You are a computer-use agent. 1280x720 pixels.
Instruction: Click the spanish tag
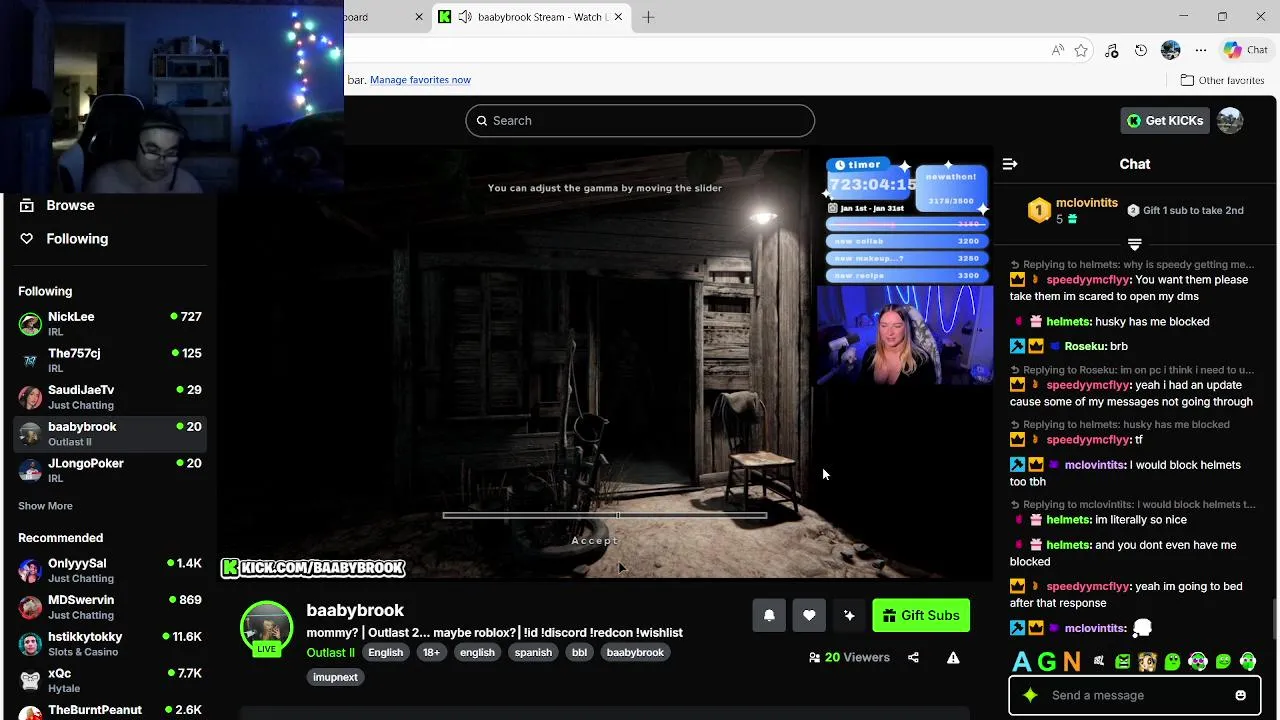coord(533,653)
